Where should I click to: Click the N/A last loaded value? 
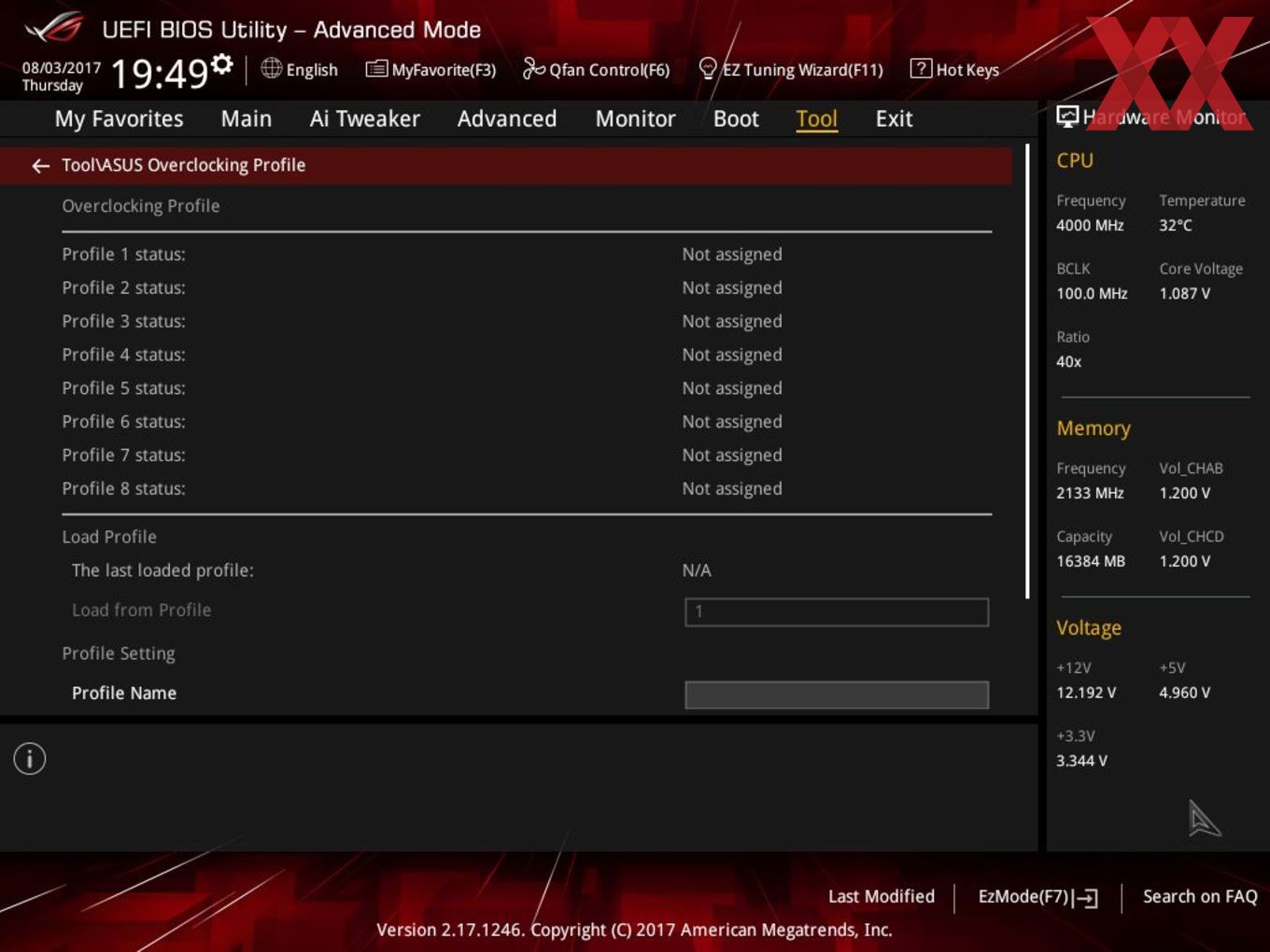697,570
